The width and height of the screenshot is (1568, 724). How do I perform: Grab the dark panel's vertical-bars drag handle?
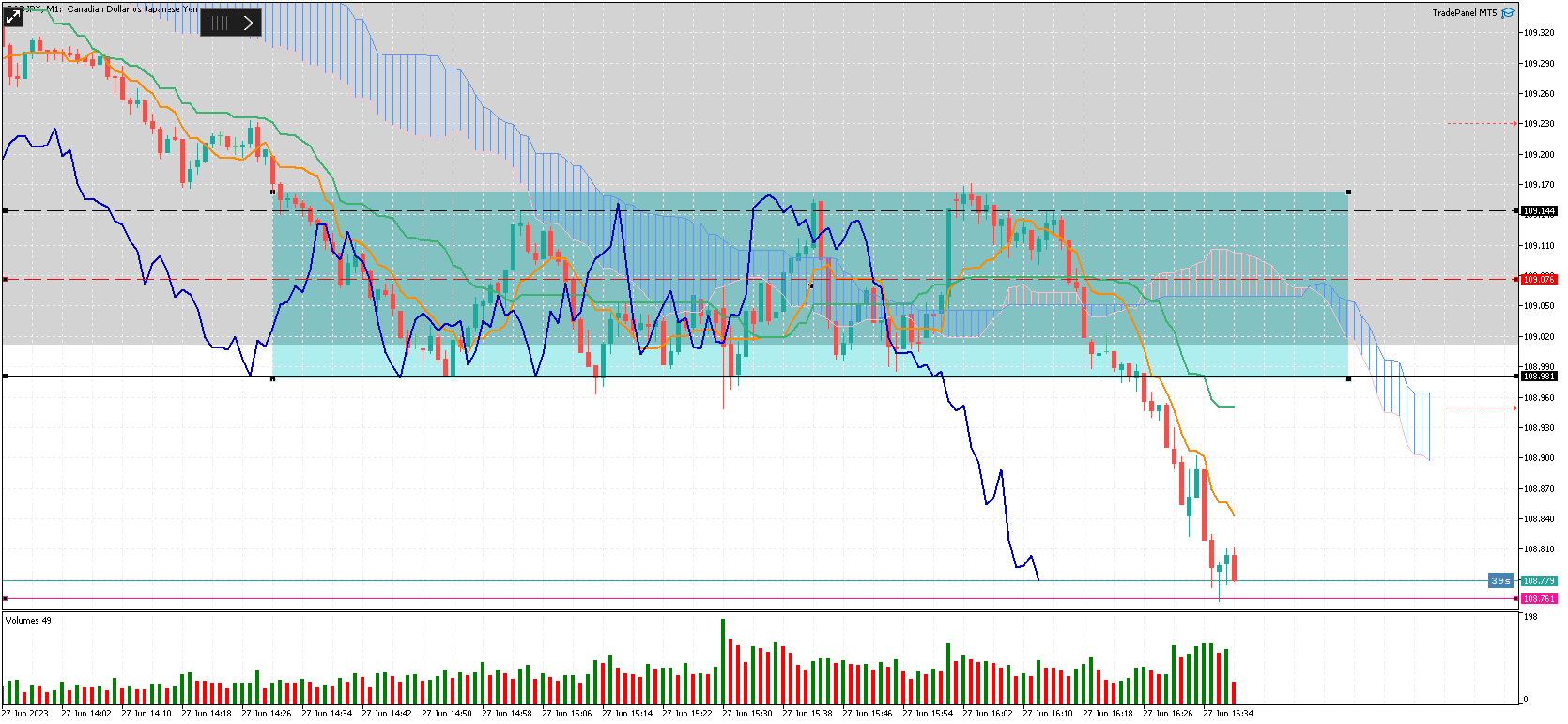[217, 23]
